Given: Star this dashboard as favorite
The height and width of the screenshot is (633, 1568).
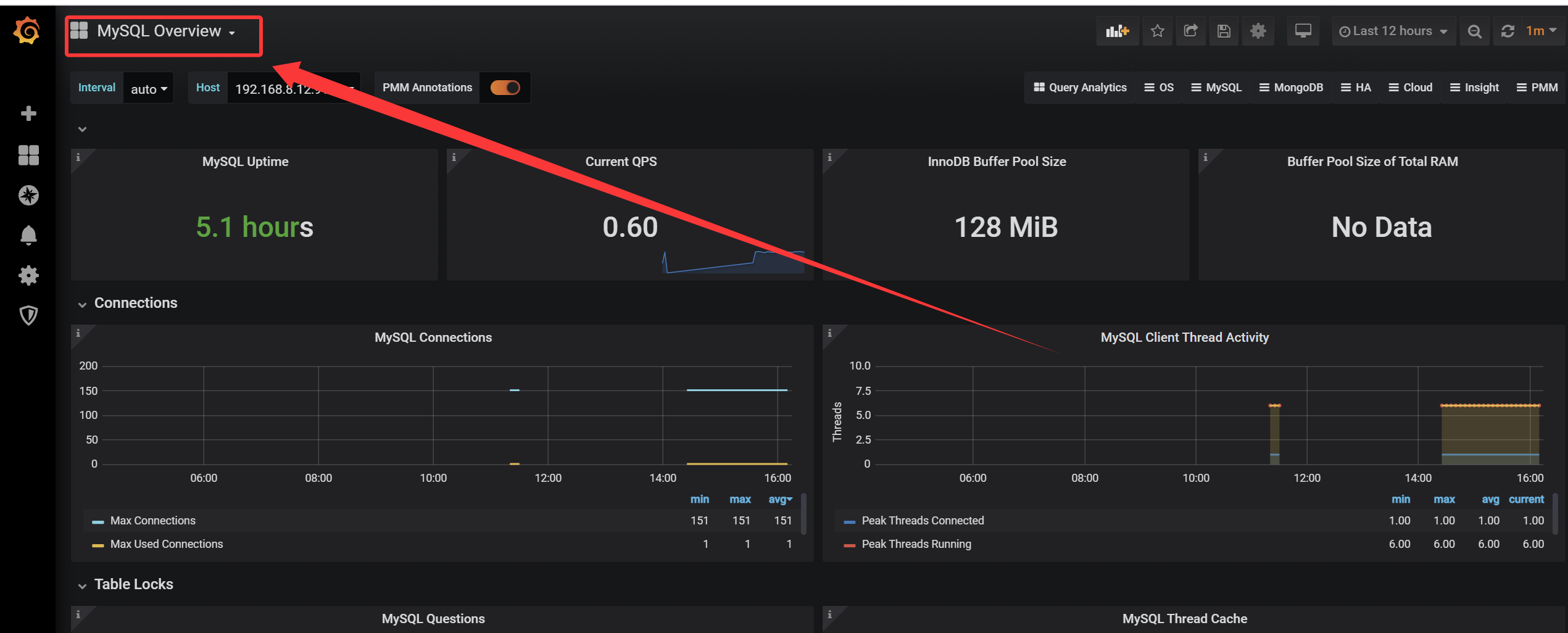Looking at the screenshot, I should pos(1158,31).
